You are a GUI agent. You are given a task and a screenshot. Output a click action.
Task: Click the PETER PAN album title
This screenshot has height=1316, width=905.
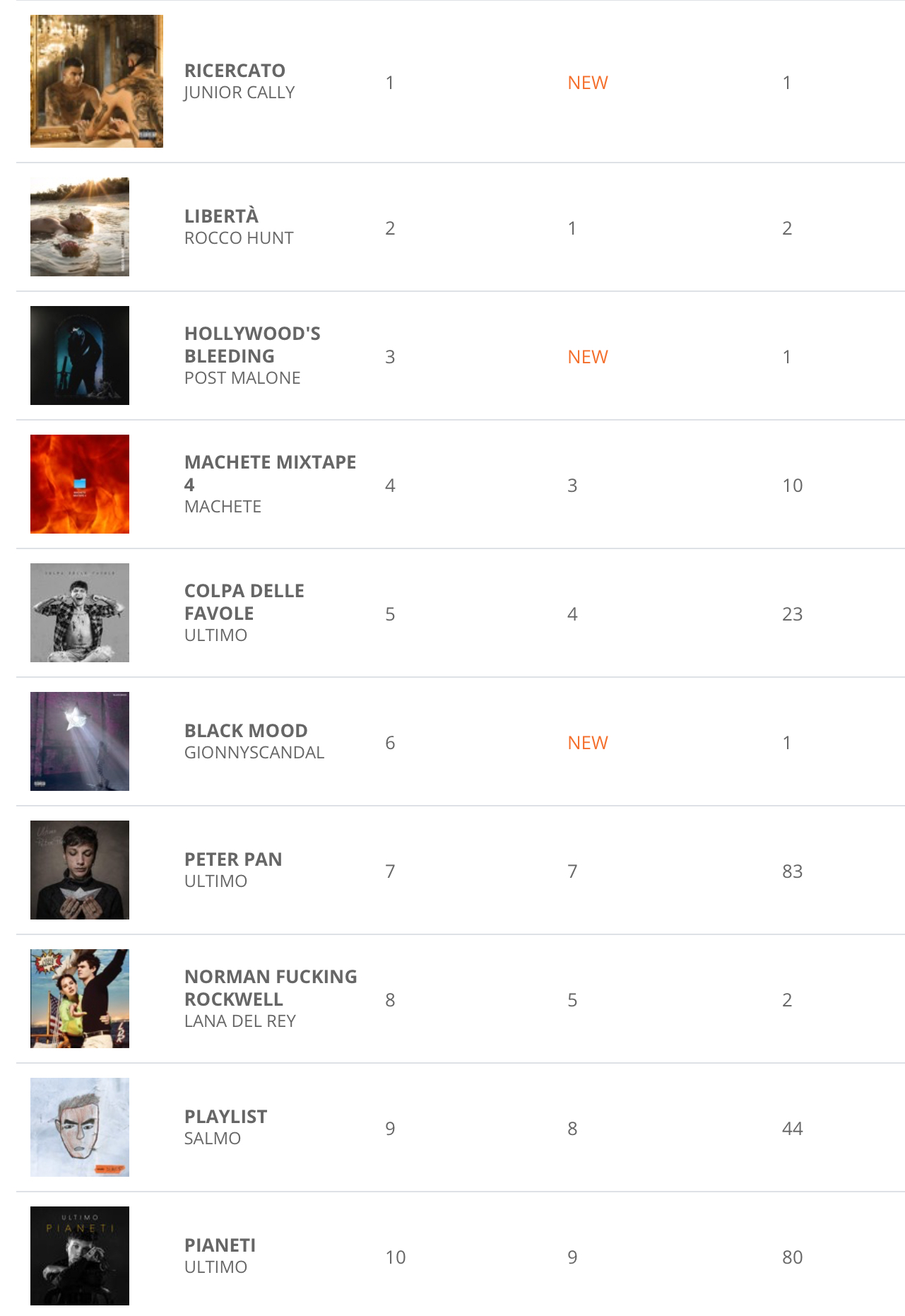click(x=233, y=859)
